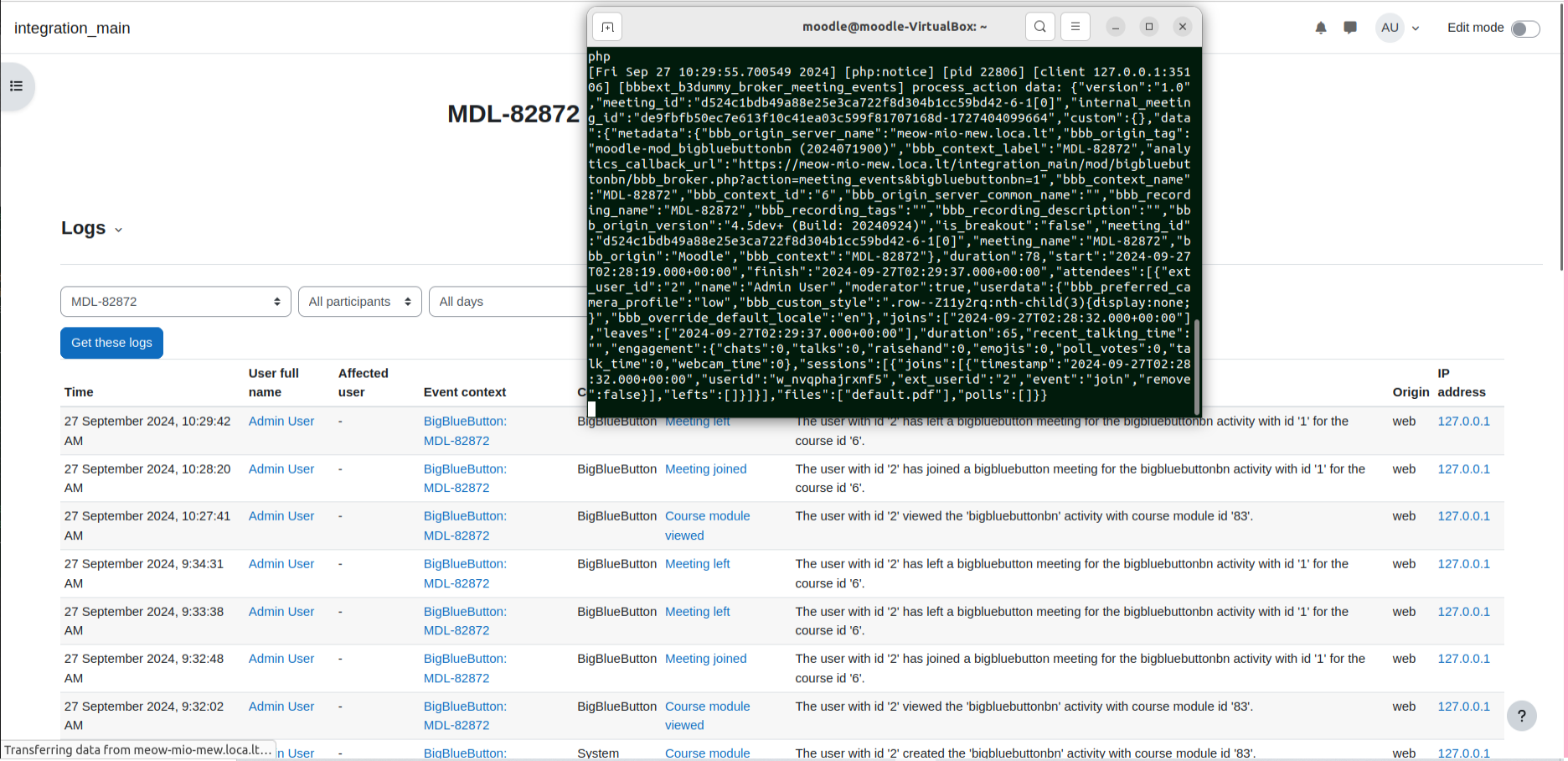
Task: Click the Origin column header
Action: point(1411,392)
